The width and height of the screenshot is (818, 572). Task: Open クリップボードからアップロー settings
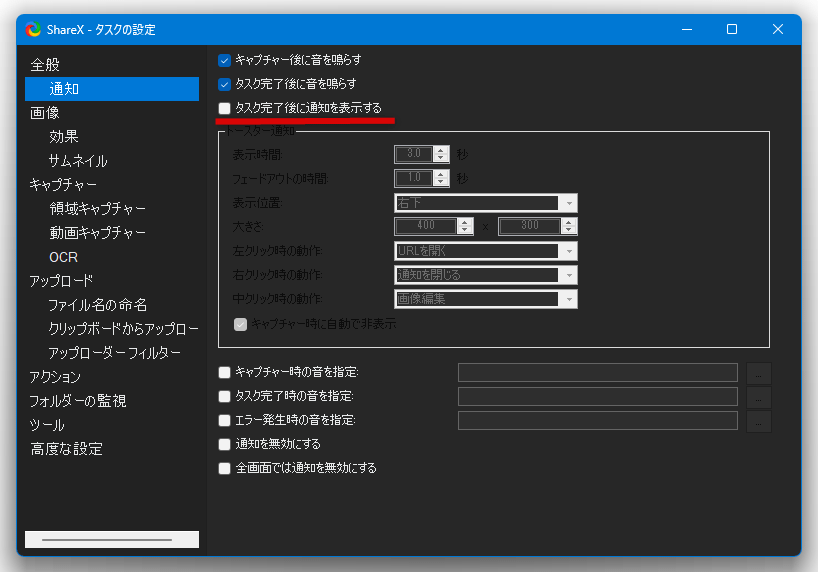[123, 329]
